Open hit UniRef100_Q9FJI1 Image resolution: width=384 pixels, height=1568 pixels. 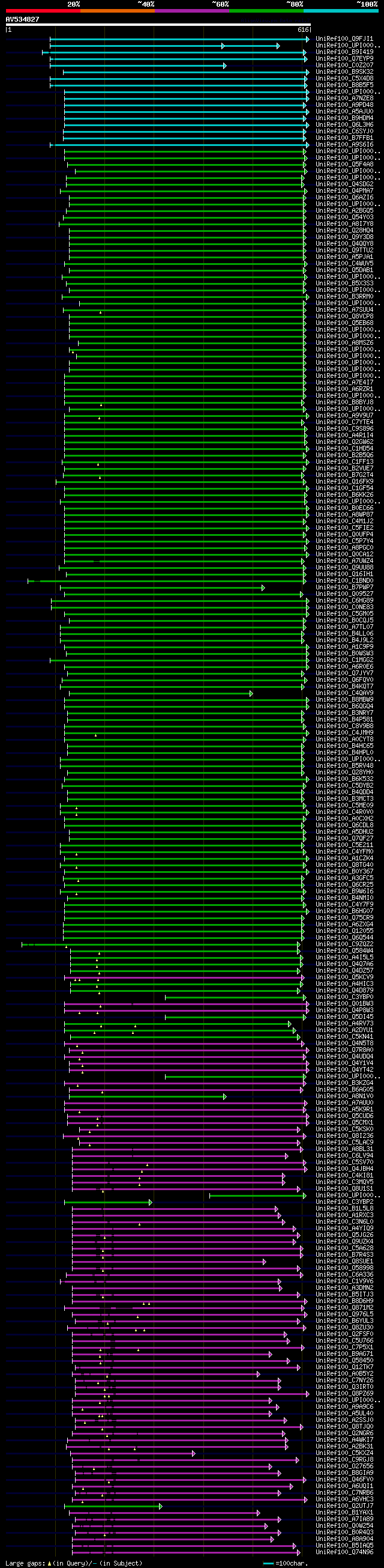tap(344, 39)
